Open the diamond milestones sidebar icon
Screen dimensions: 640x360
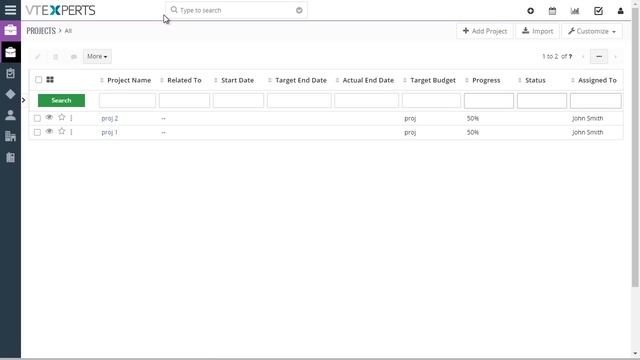[x=10, y=94]
